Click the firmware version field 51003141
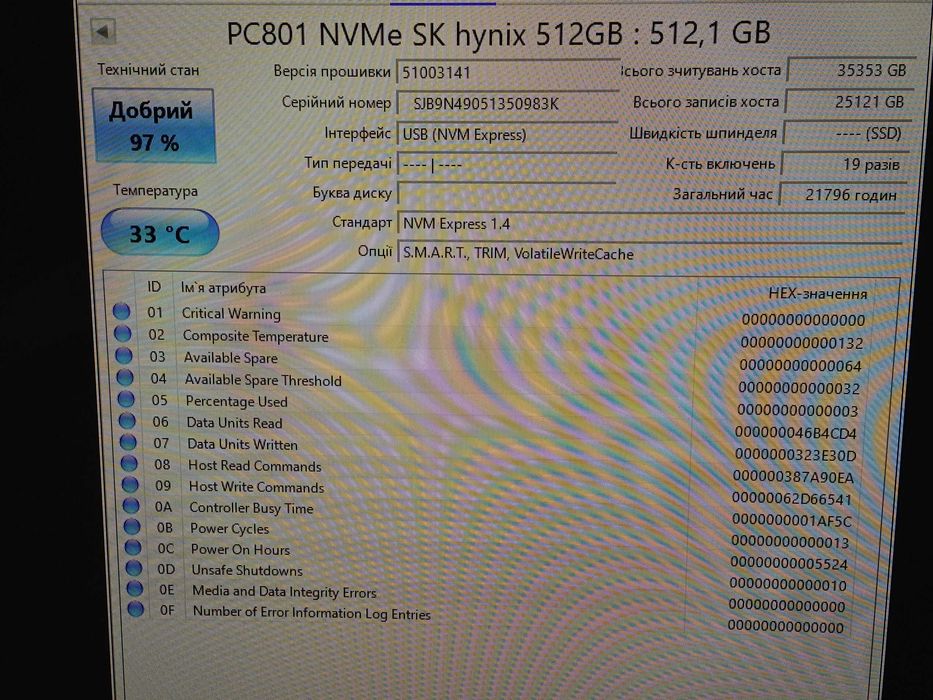The image size is (933, 700). click(x=508, y=72)
